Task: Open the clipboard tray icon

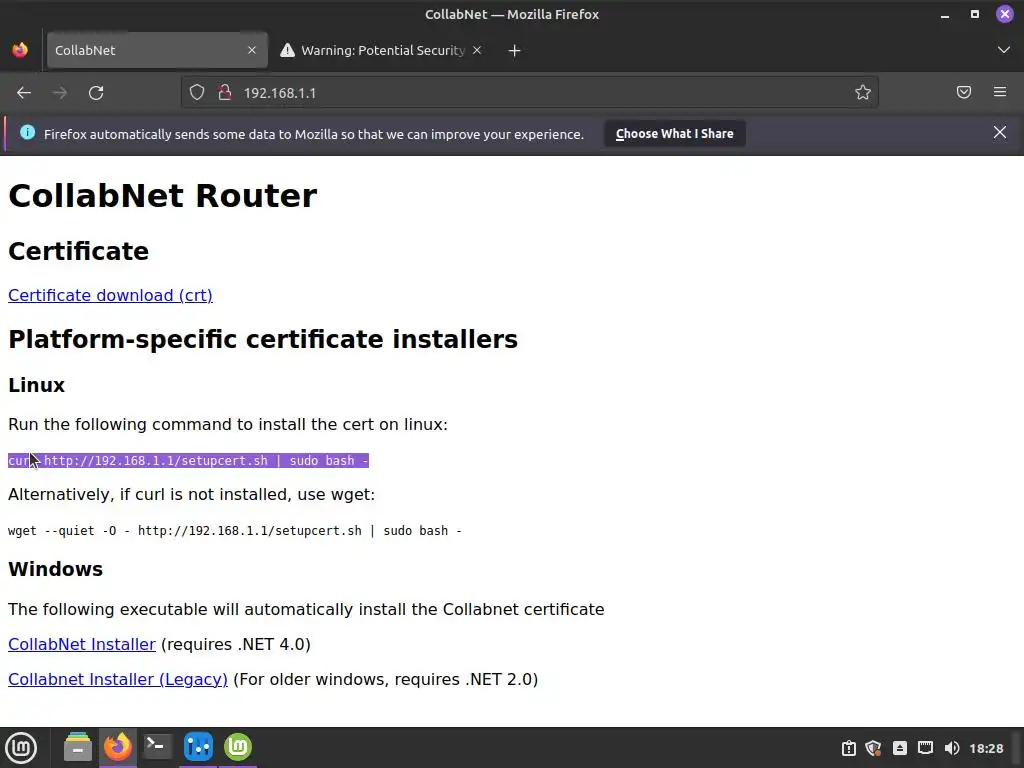Action: pos(848,748)
